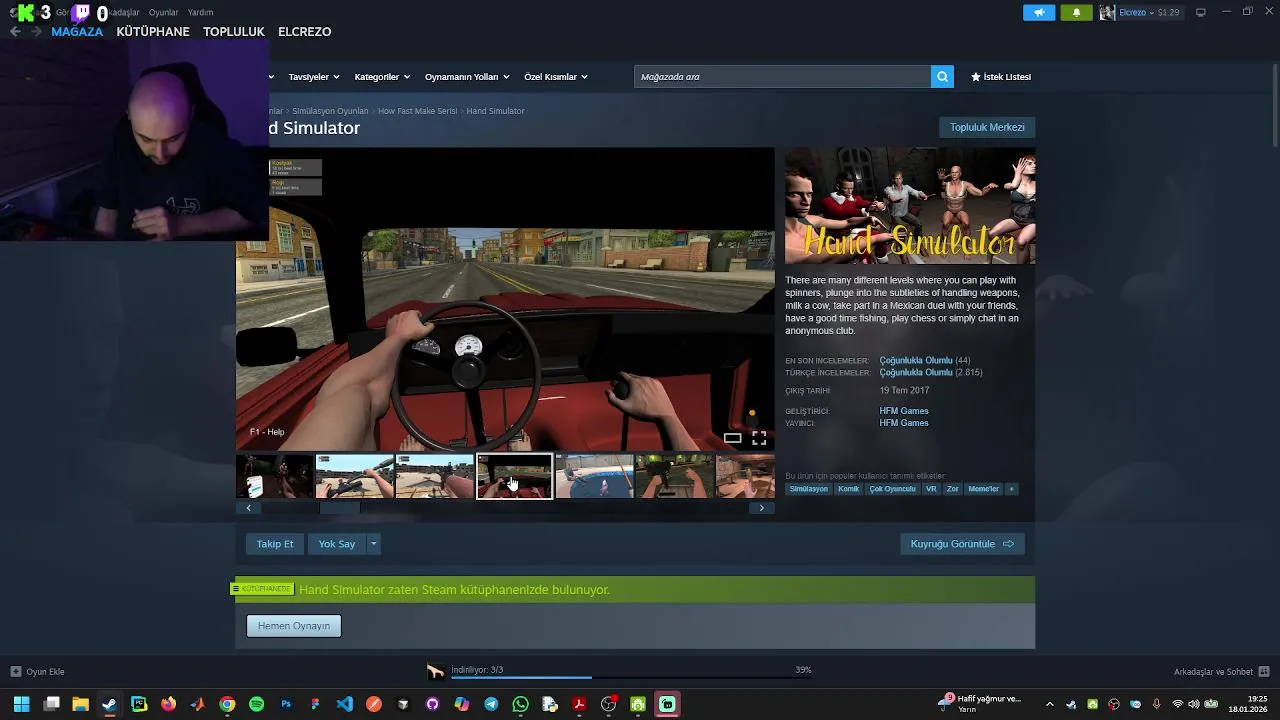This screenshot has width=1280, height=720.
Task: Go back with the Steam back arrow
Action: pyautogui.click(x=15, y=31)
